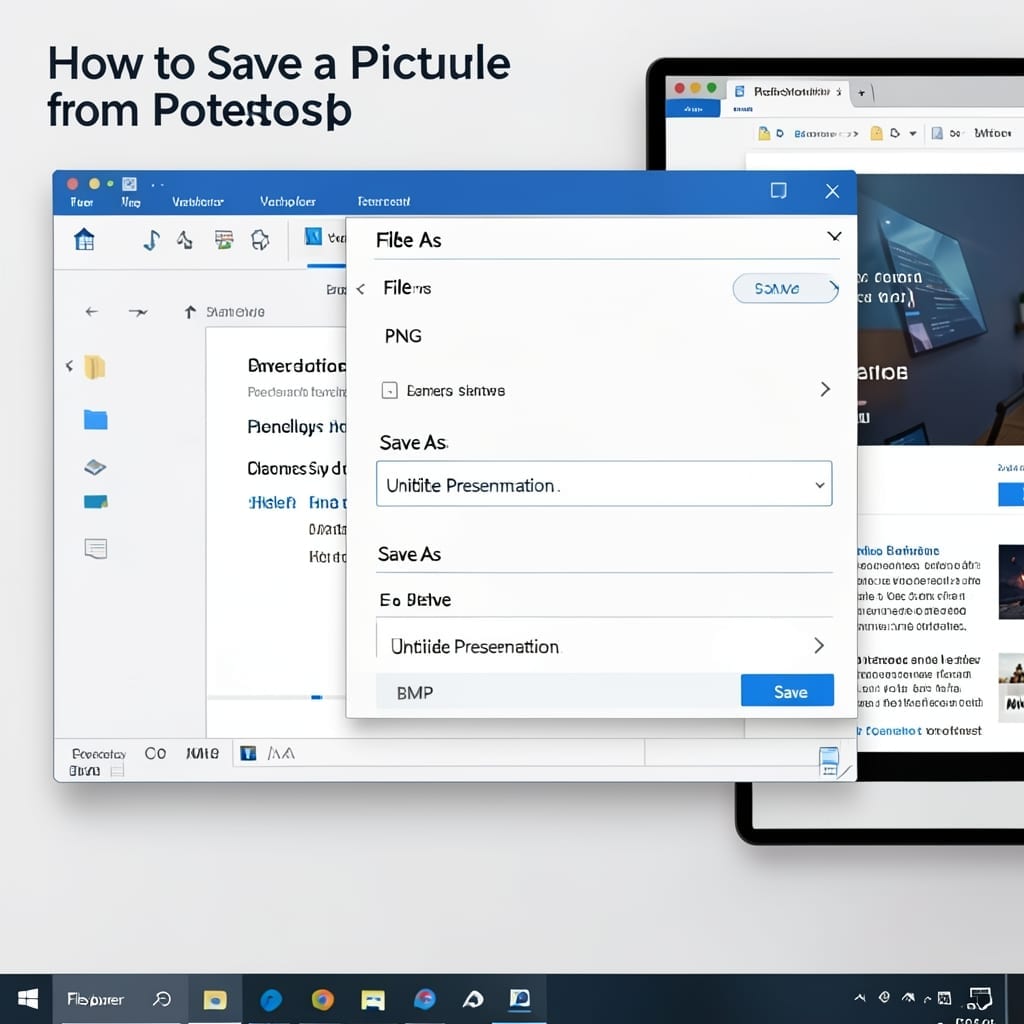Open the upper article thumbnail in the browser
This screenshot has height=1024, width=1024.
[1011, 582]
